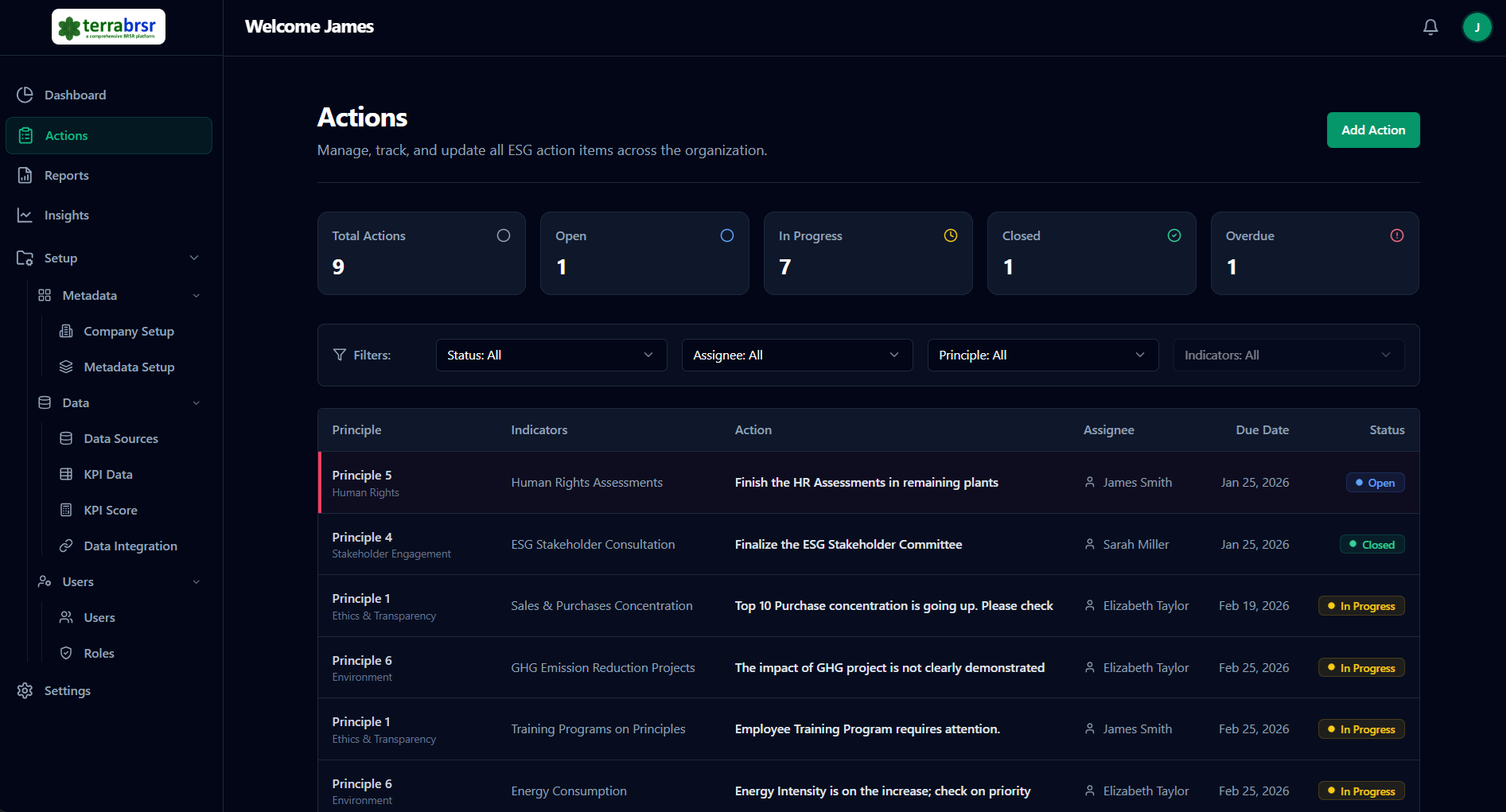Viewport: 1506px width, 812px height.
Task: Click the In Progress clock icon
Action: (x=951, y=235)
